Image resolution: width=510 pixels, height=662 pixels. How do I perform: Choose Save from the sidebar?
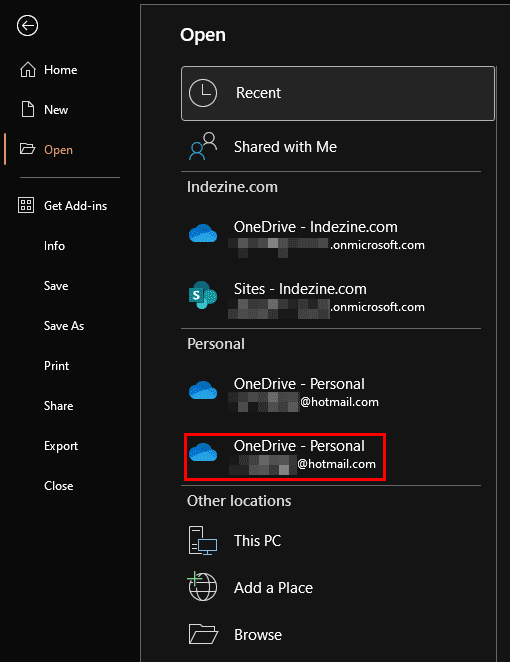[x=56, y=286]
